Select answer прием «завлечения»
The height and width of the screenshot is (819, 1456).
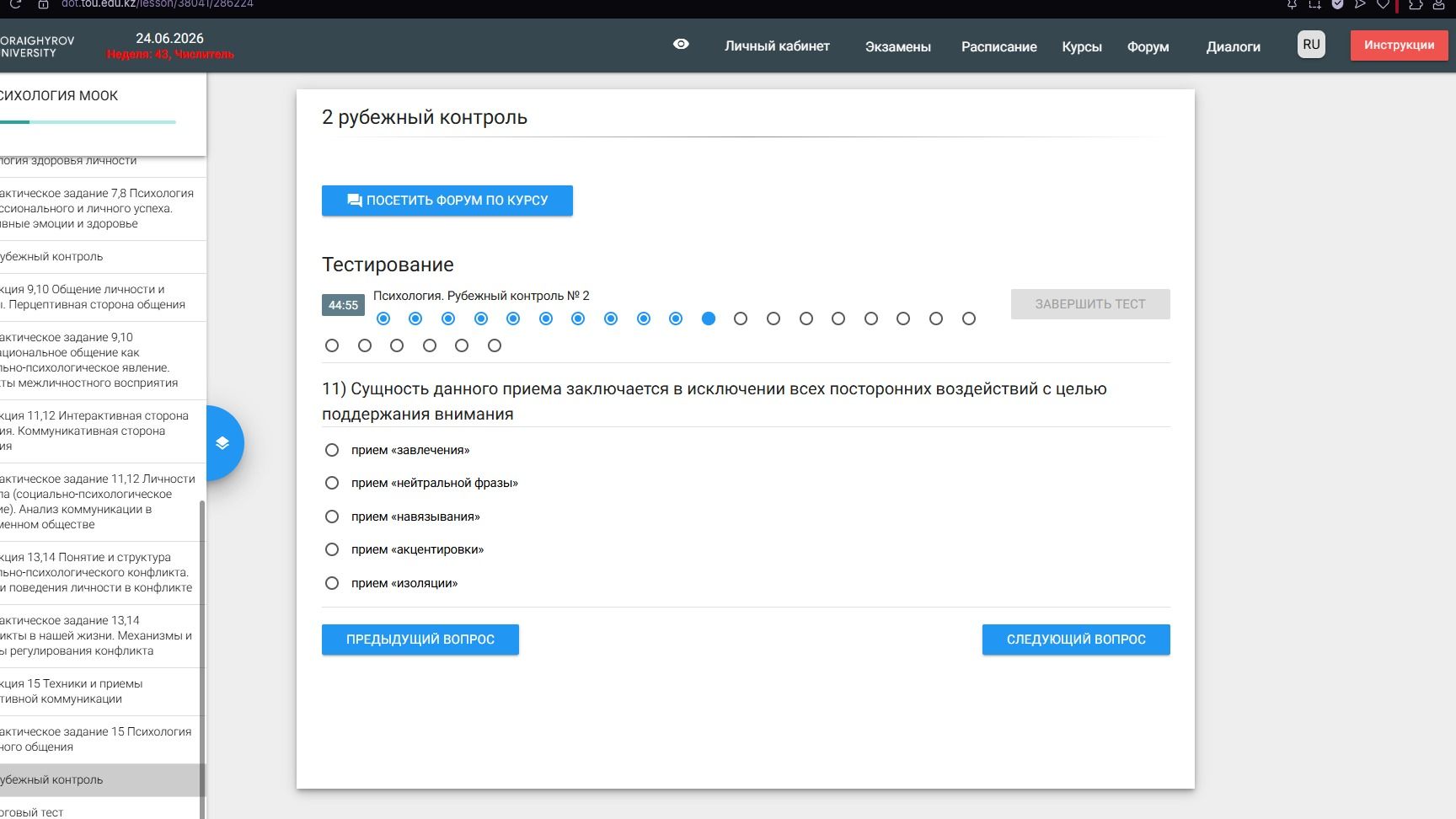point(332,450)
